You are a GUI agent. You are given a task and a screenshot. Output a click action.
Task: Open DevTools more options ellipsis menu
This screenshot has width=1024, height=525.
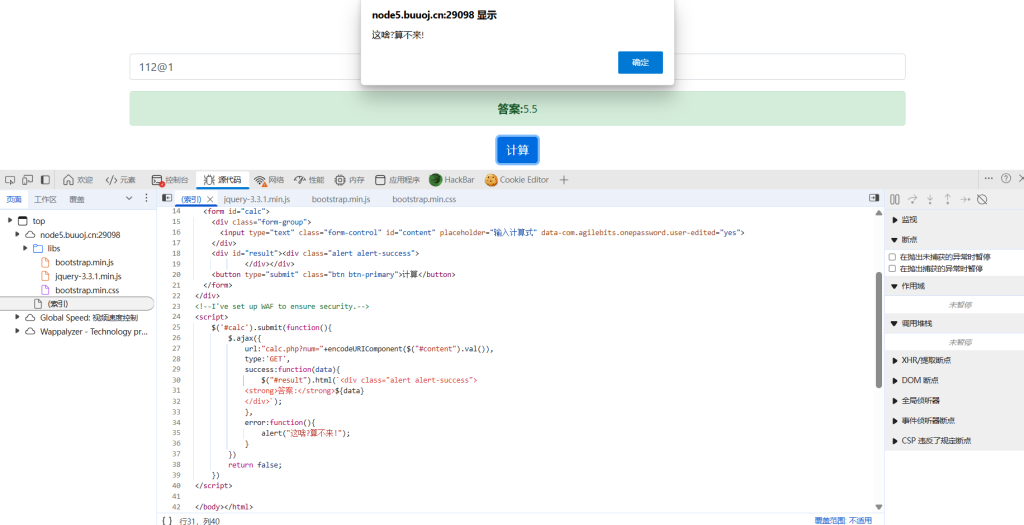(x=989, y=178)
